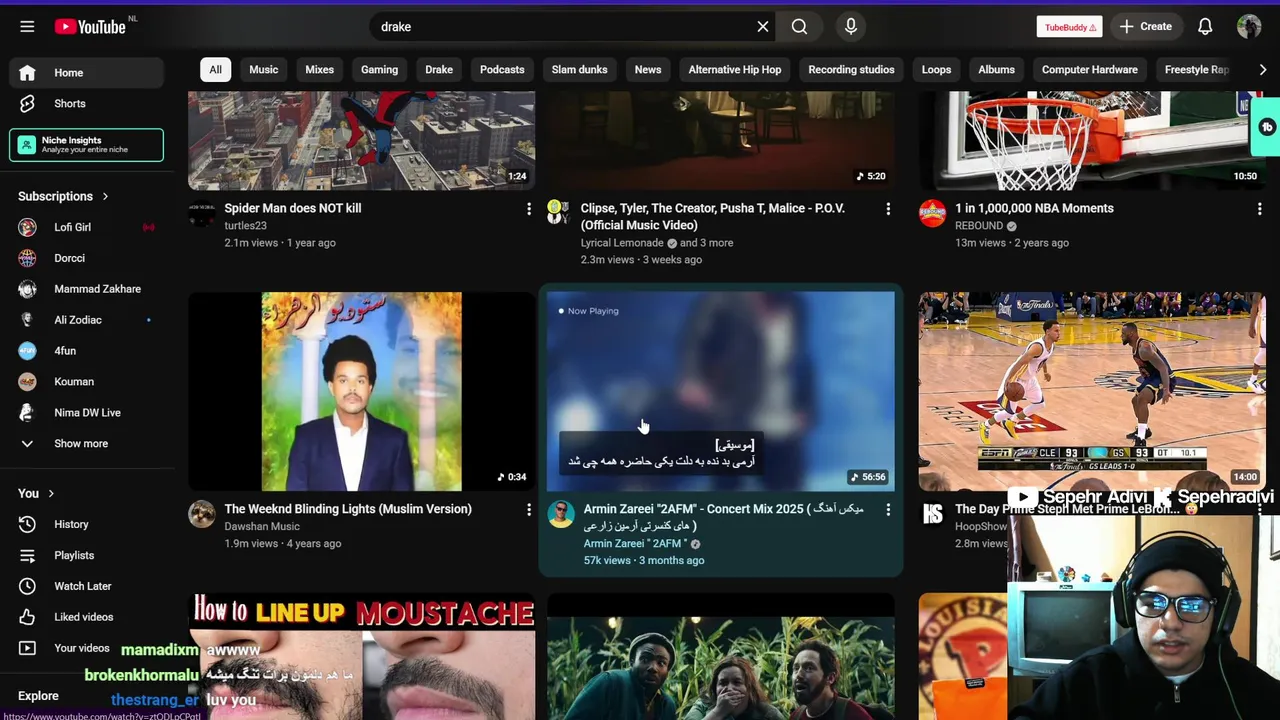Open Nima DW Live subscription

(86, 413)
